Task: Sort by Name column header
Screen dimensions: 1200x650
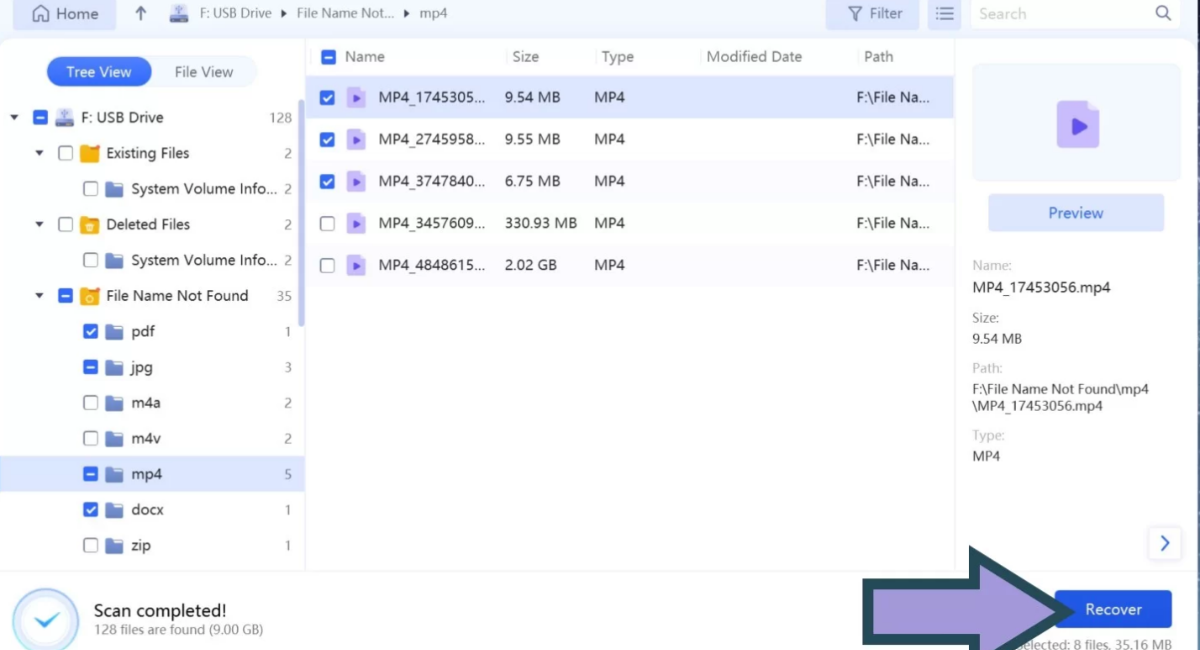Action: coord(365,57)
